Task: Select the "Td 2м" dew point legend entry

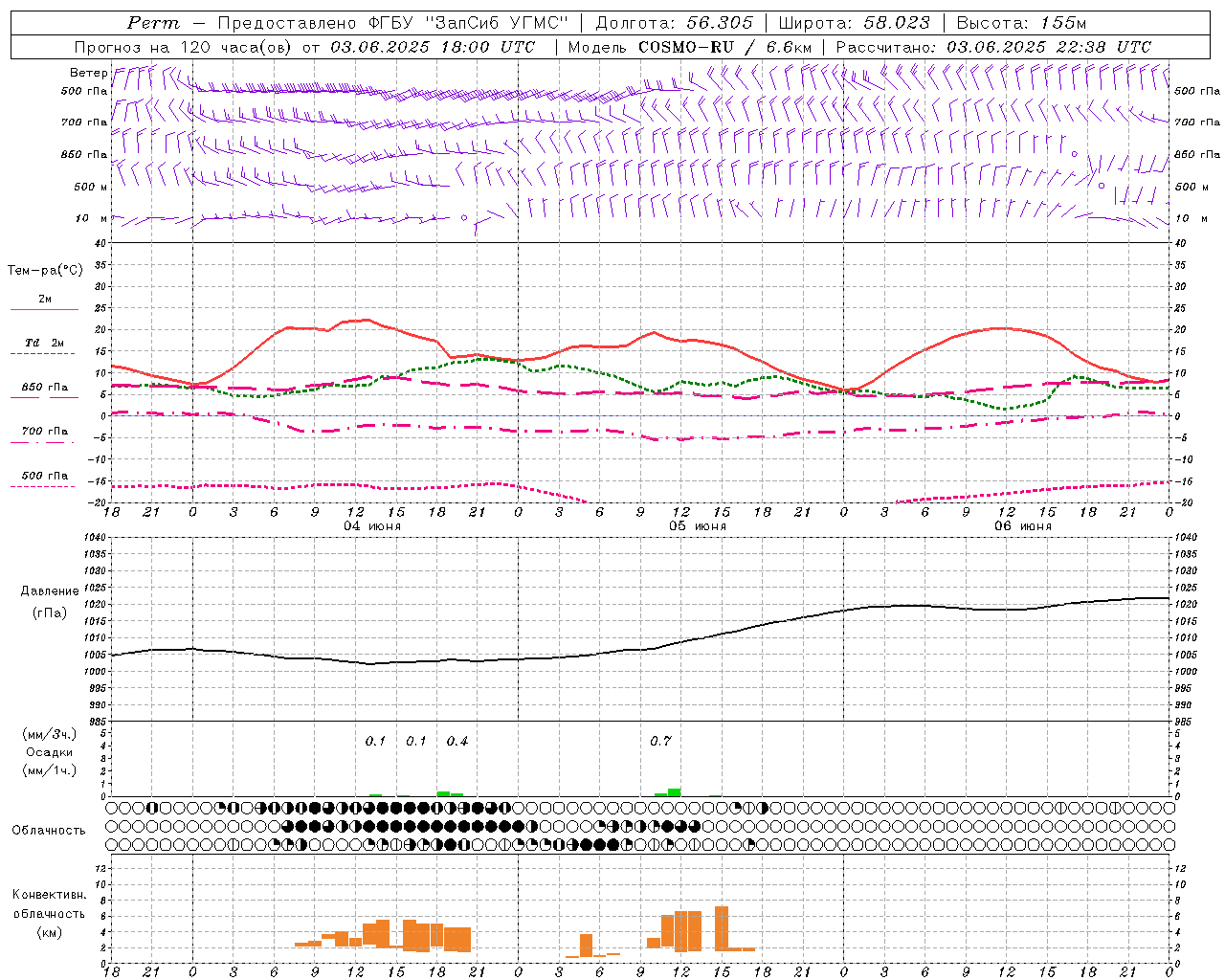Action: 44,343
